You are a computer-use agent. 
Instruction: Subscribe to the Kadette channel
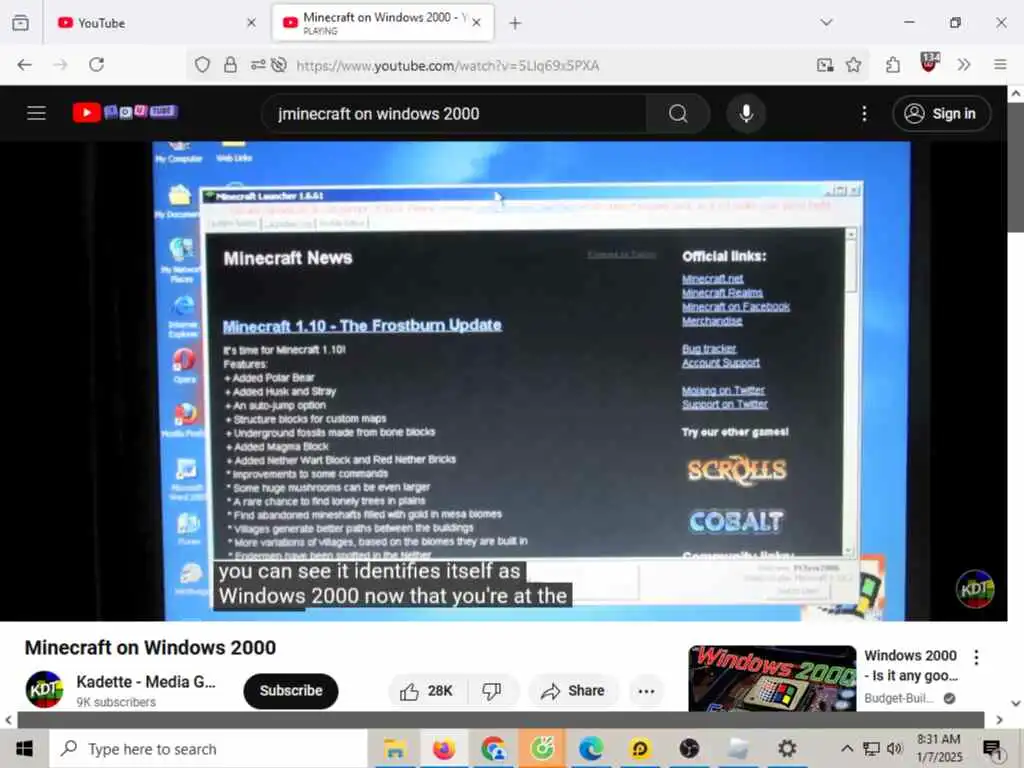(291, 691)
